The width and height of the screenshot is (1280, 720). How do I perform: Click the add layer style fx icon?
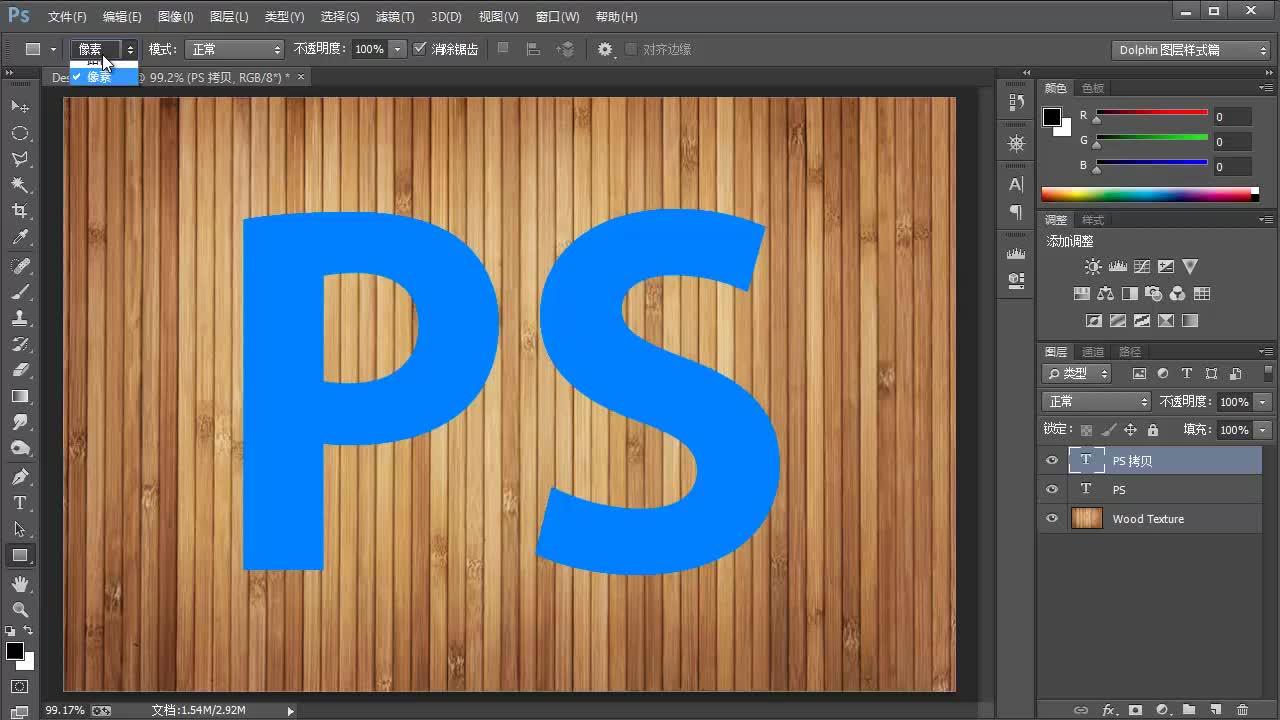pos(1108,710)
